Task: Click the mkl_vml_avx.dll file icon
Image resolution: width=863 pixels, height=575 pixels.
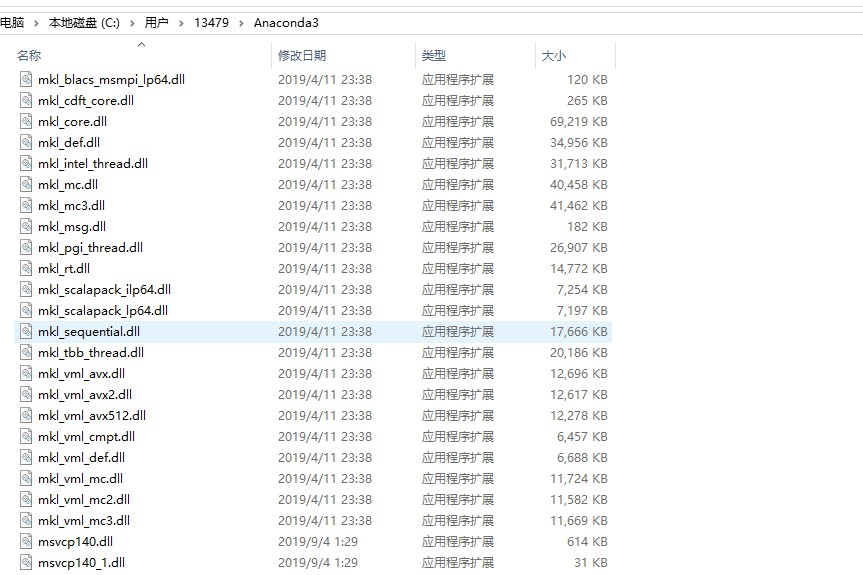Action: (x=26, y=373)
